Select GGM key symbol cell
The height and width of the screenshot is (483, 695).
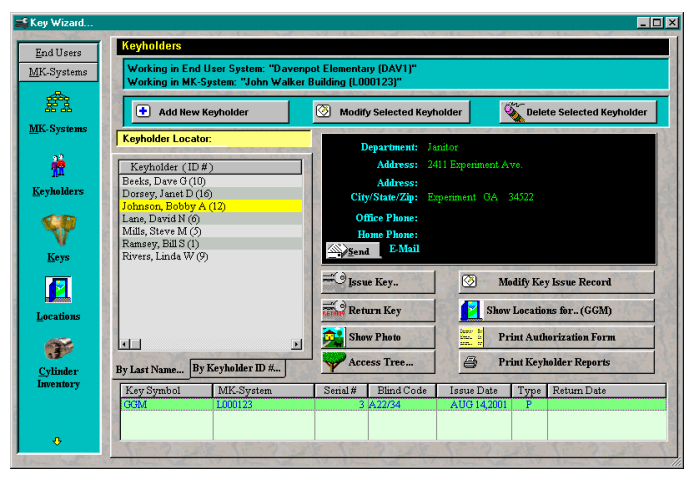click(167, 405)
